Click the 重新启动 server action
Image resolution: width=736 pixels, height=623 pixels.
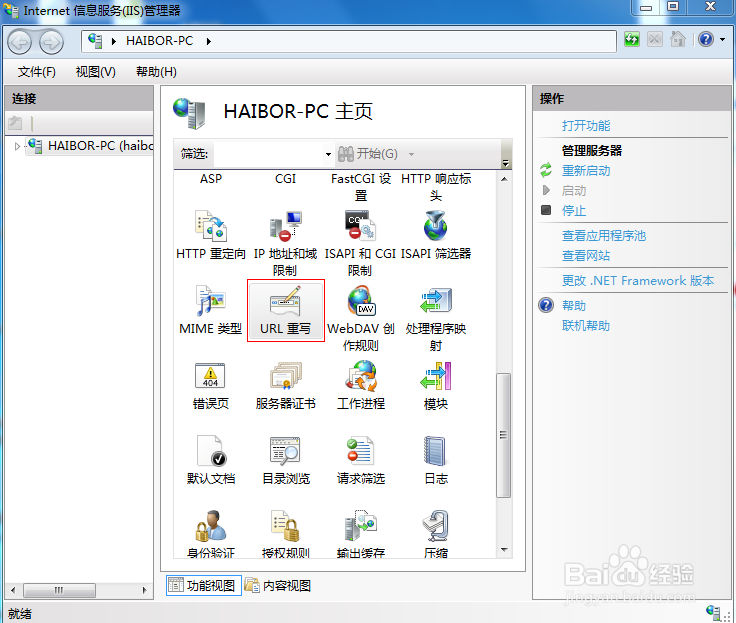click(586, 171)
